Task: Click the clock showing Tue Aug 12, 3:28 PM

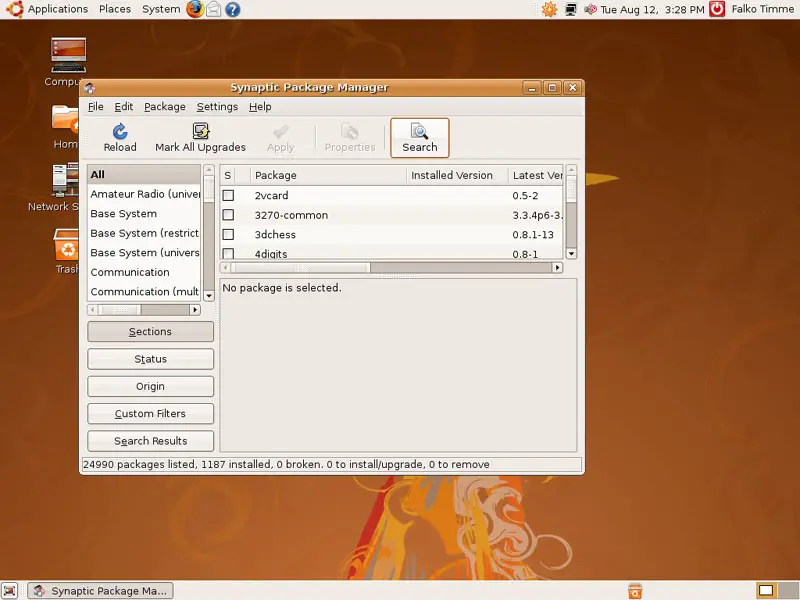Action: click(652, 9)
